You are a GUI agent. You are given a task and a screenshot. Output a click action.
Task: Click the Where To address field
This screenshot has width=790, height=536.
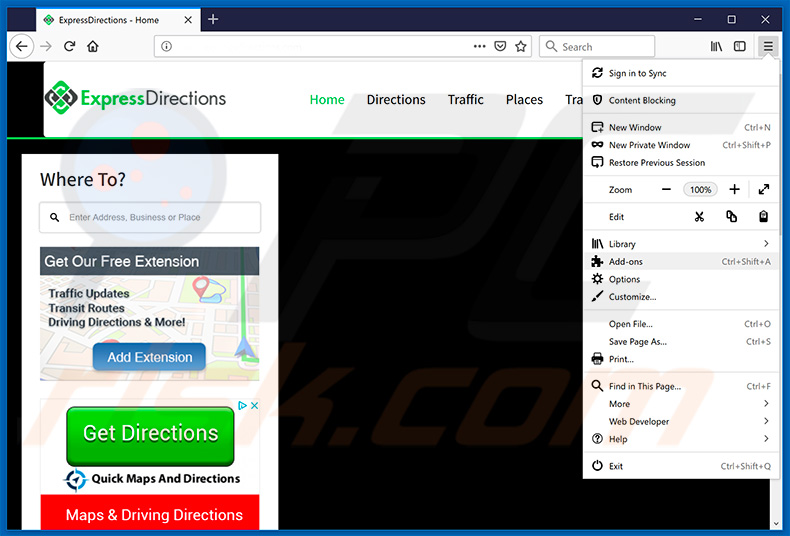(150, 218)
